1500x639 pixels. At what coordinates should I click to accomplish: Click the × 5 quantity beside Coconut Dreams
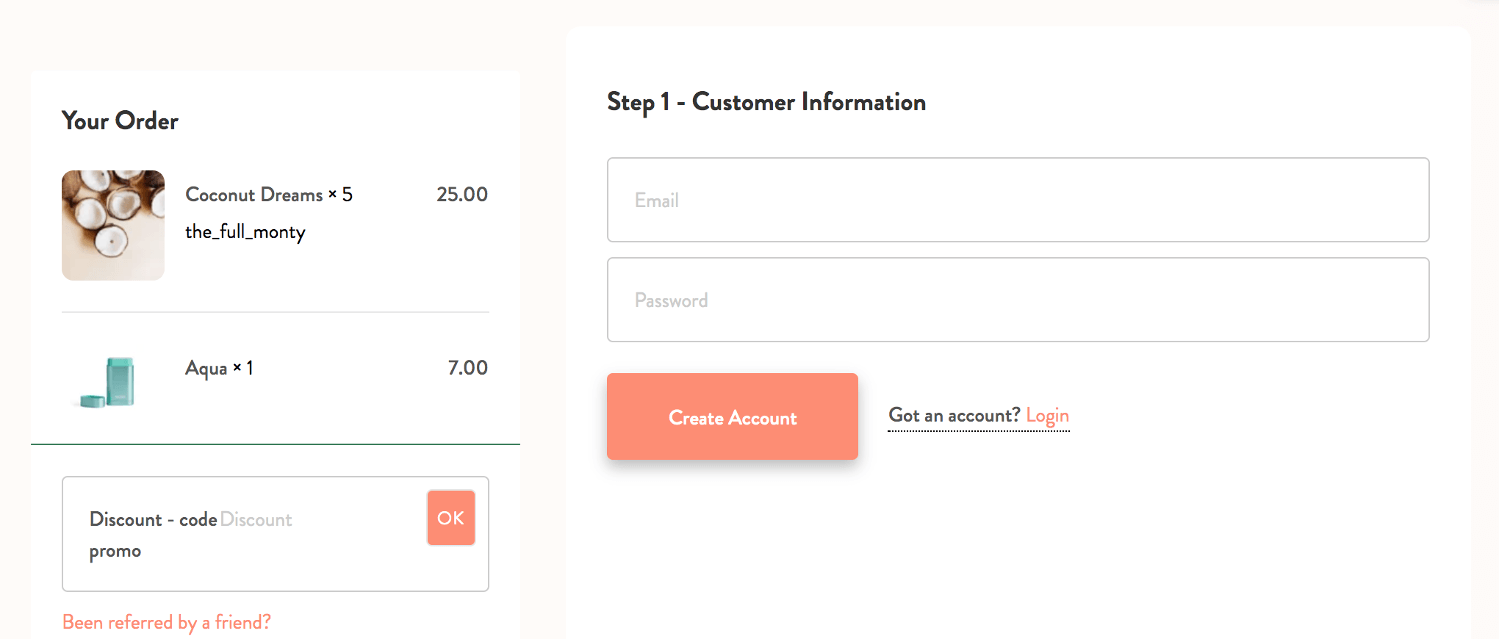[341, 195]
